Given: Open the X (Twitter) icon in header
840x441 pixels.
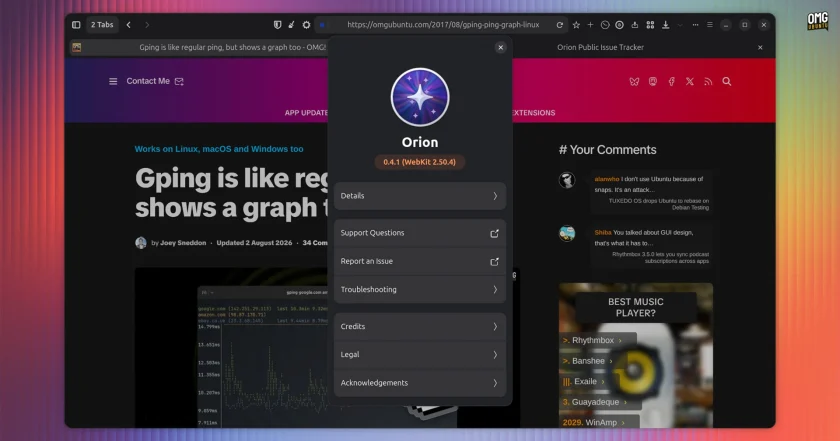Looking at the screenshot, I should (x=690, y=81).
